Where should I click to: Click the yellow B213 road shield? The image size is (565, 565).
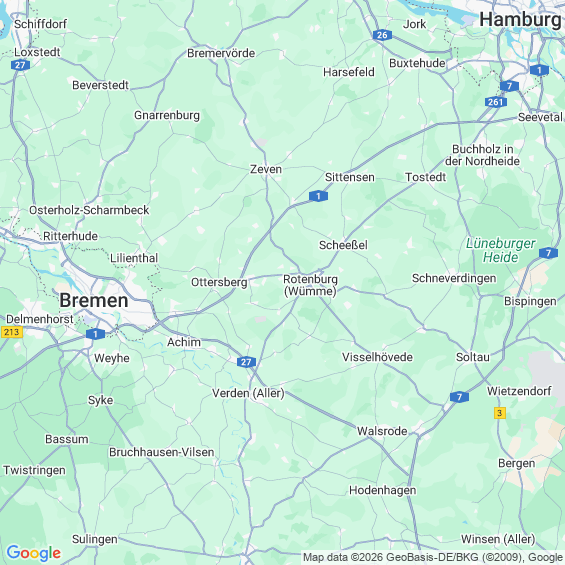point(12,332)
